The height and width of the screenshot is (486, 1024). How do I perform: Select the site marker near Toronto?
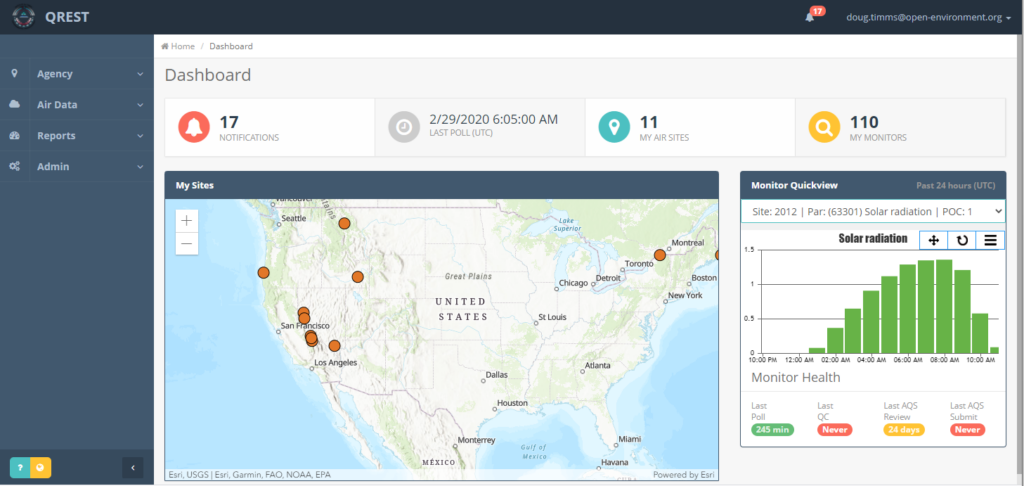[660, 255]
